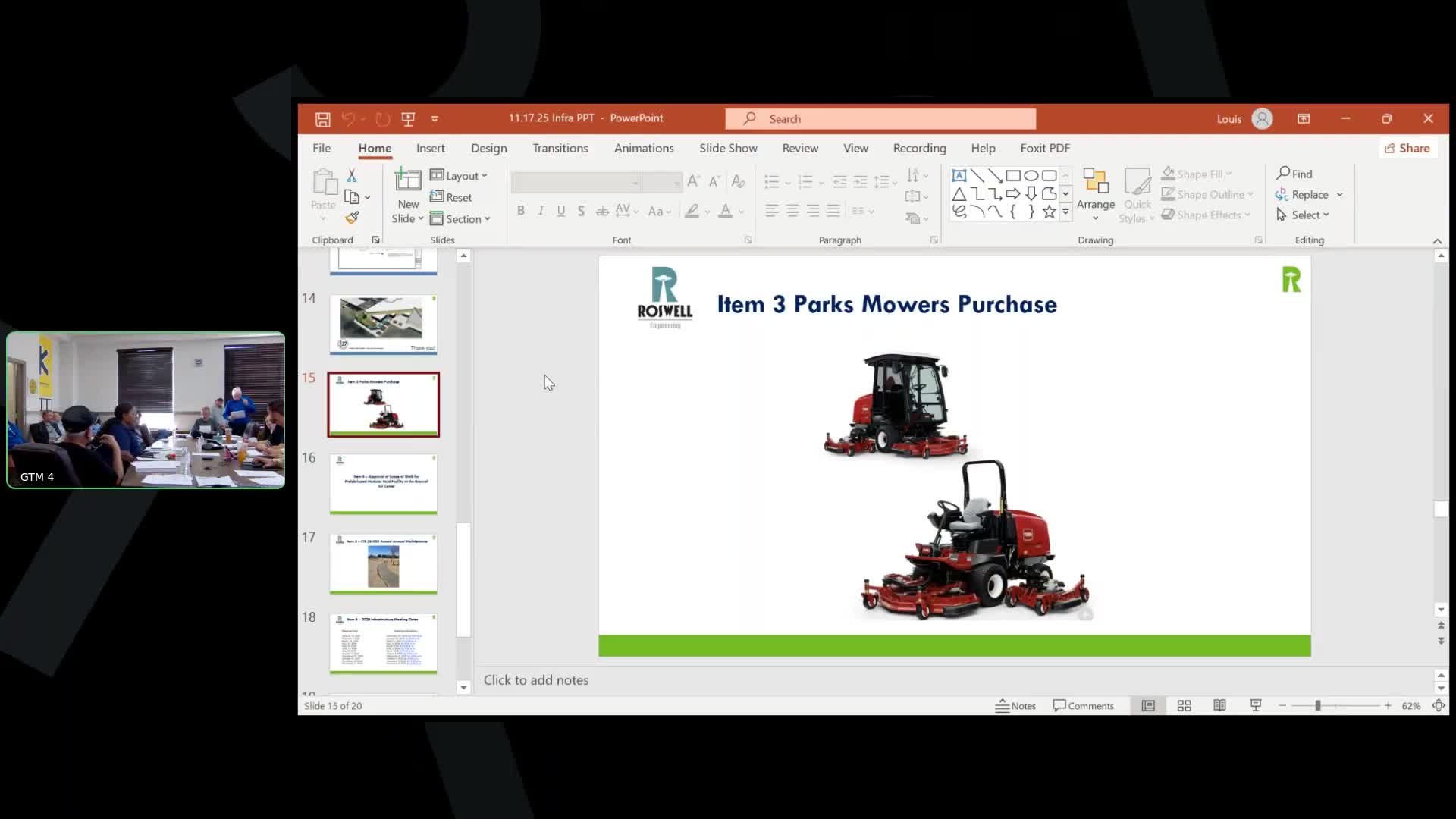Start slideshow from status bar icon
The image size is (1456, 819).
pos(1255,705)
